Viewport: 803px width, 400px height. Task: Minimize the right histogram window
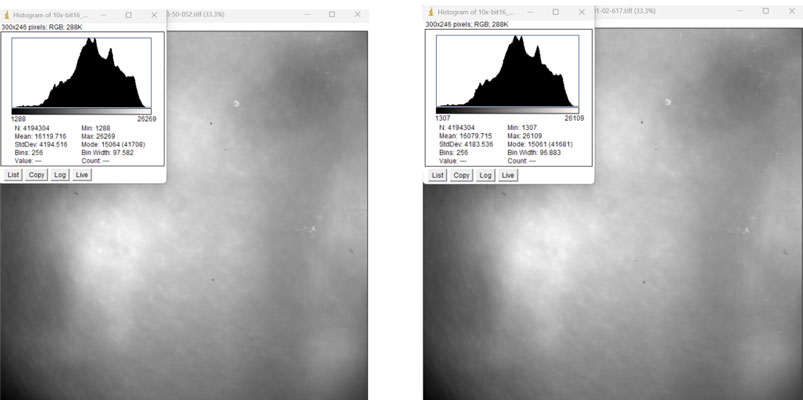tap(531, 12)
